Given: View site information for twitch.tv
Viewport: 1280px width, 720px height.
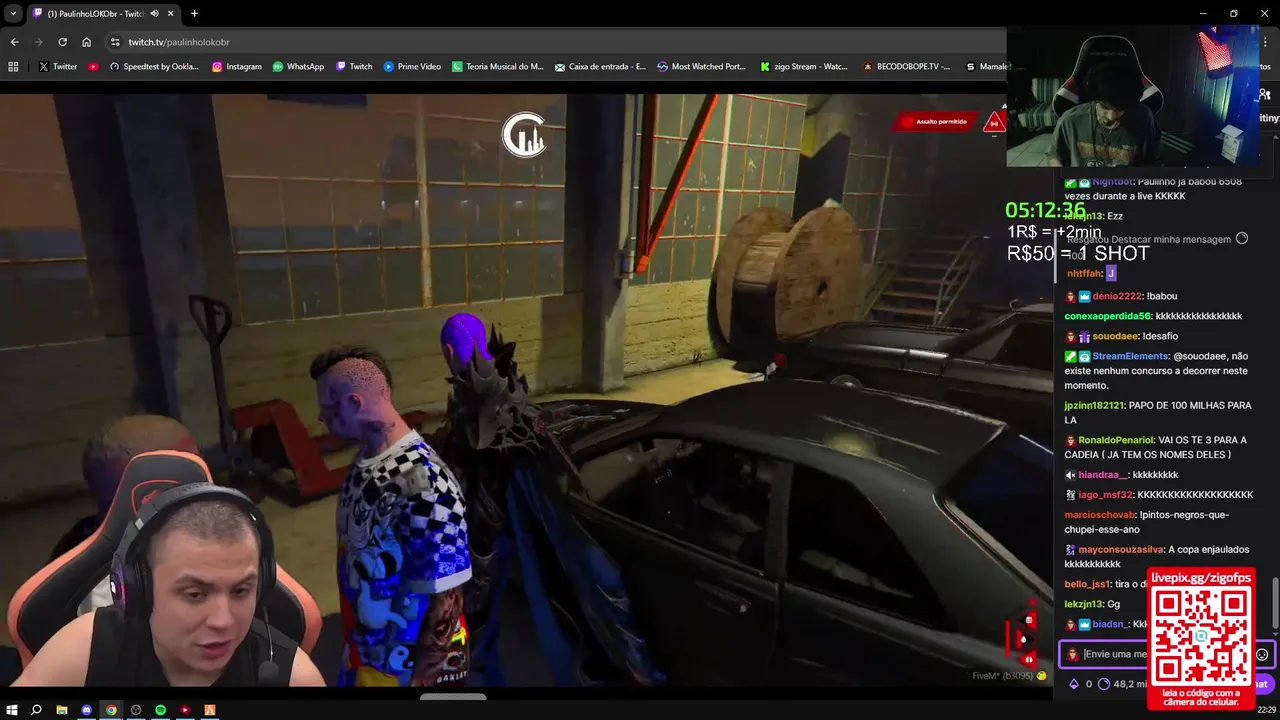Looking at the screenshot, I should click(115, 42).
